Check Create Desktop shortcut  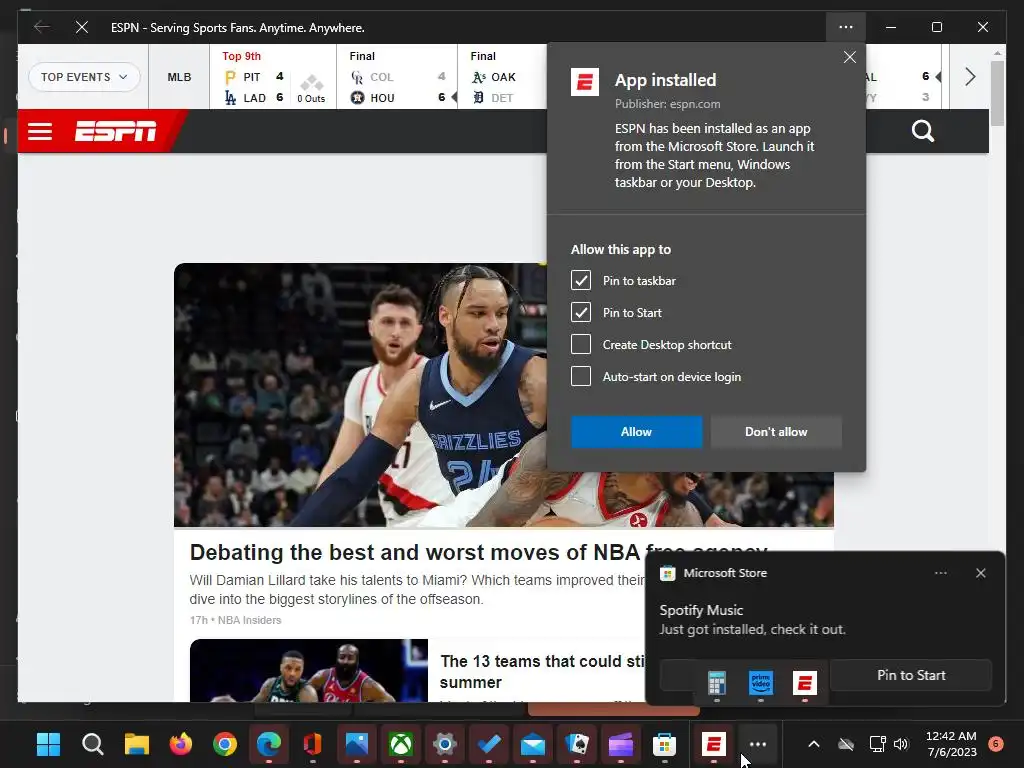point(581,344)
